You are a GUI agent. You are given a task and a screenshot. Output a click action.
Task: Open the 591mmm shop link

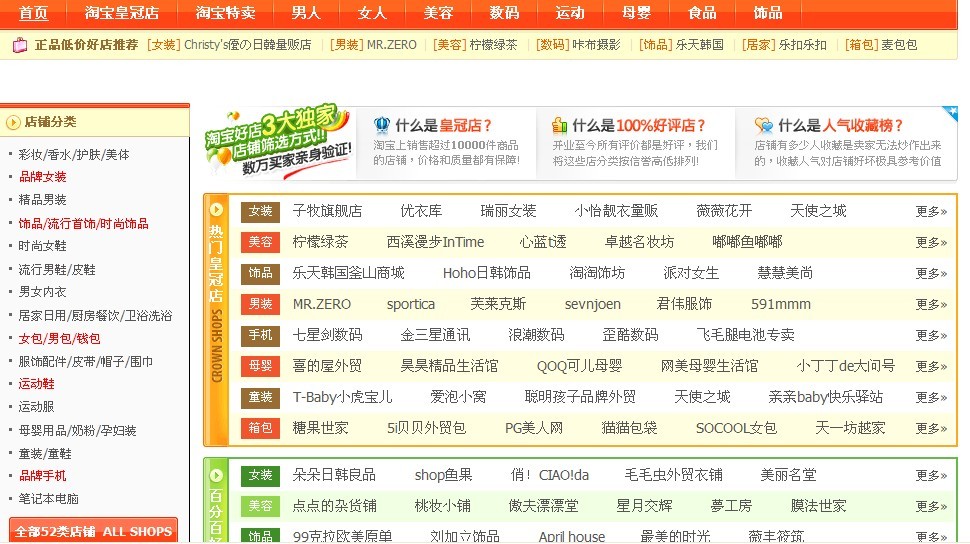(781, 304)
